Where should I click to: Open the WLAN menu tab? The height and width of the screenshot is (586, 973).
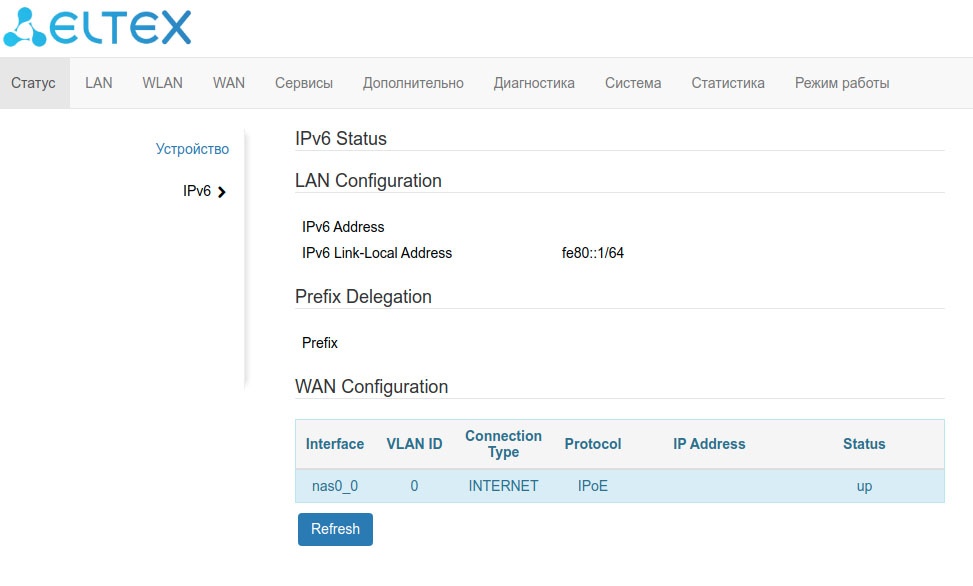(162, 83)
